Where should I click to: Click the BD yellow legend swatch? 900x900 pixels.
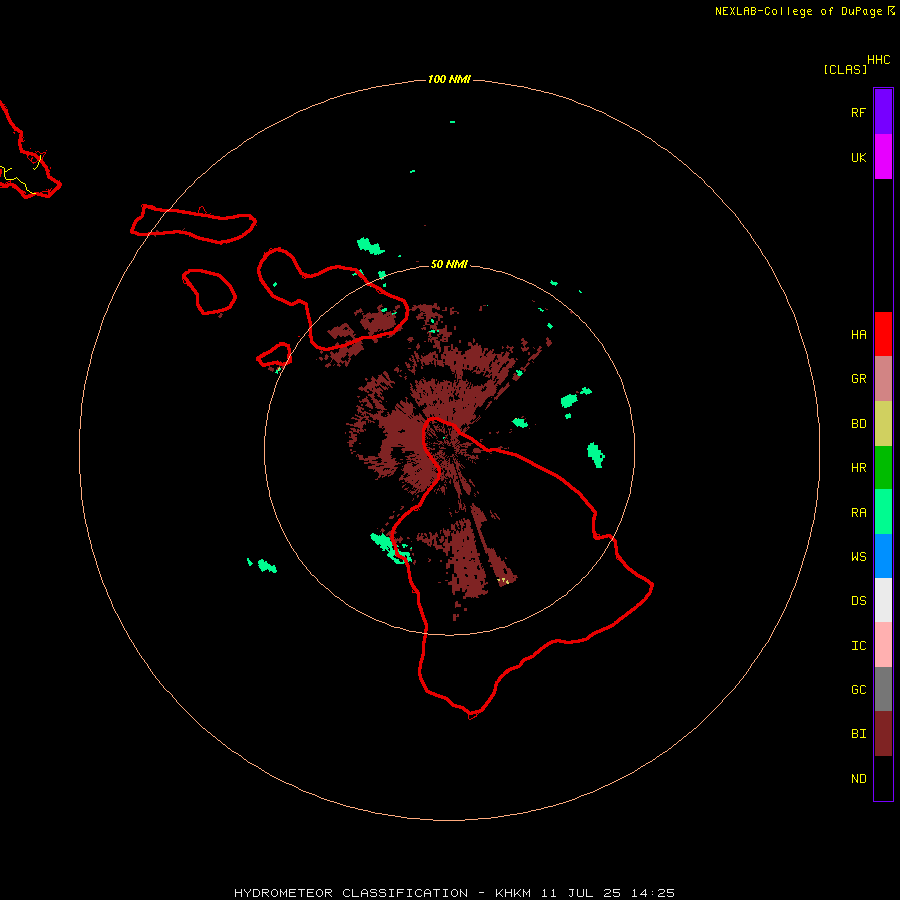point(883,424)
